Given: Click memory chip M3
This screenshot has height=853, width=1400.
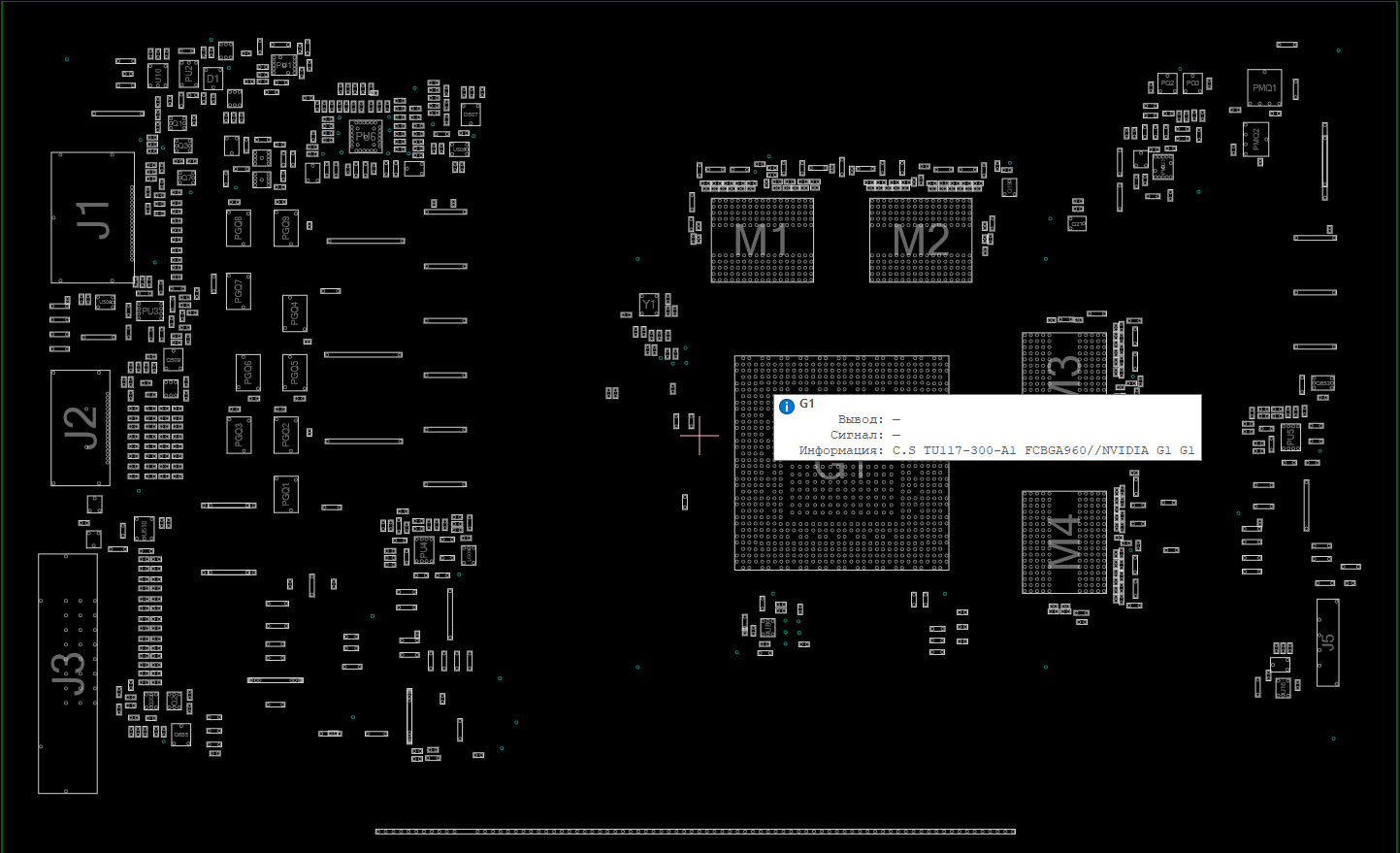Looking at the screenshot, I should coord(1064,364).
